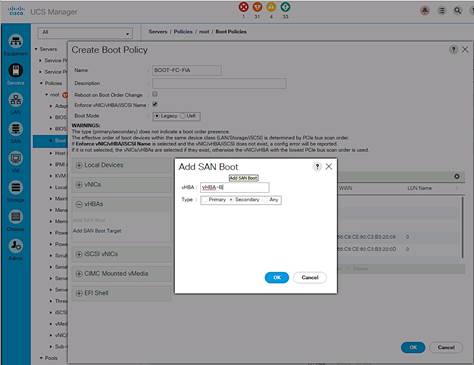Collapse the vHBAs section

coord(79,204)
